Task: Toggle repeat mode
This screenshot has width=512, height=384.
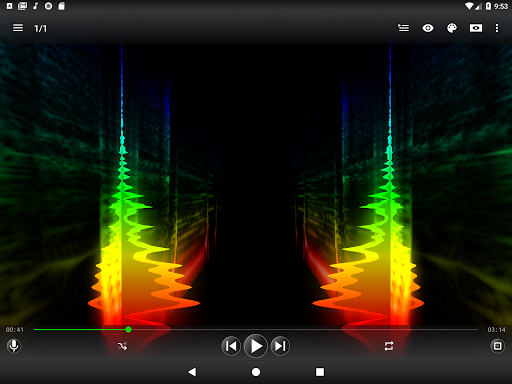Action: (x=389, y=346)
